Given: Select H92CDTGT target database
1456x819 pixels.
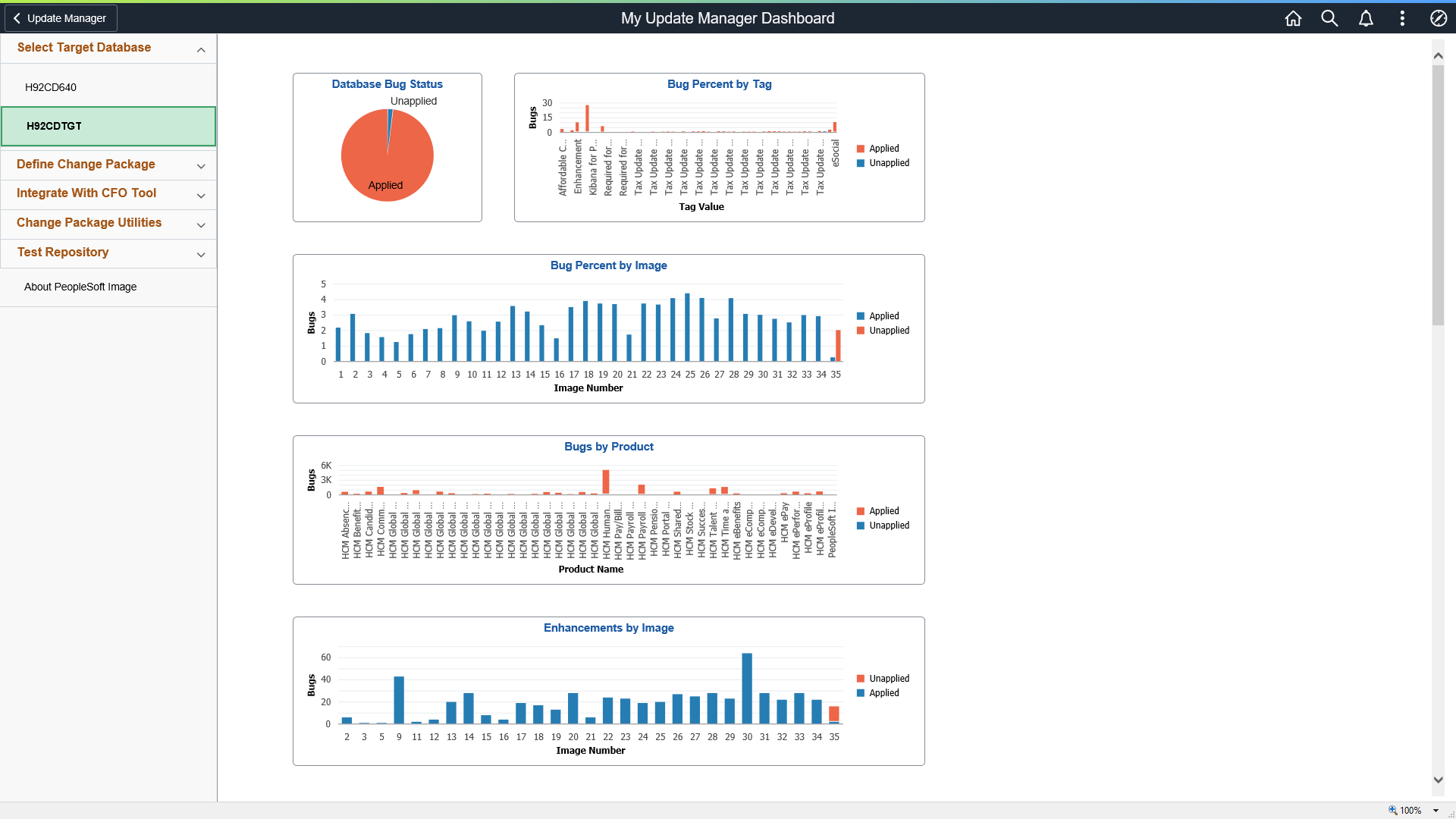Looking at the screenshot, I should [x=108, y=125].
